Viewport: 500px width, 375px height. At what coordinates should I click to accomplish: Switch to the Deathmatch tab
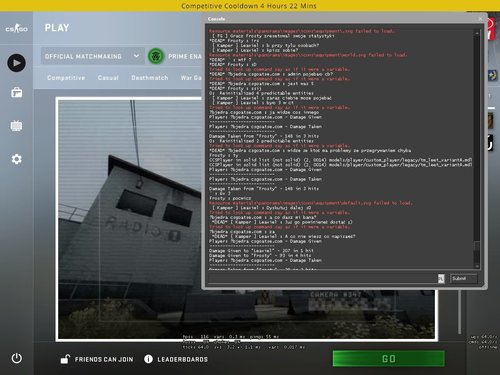[150, 78]
